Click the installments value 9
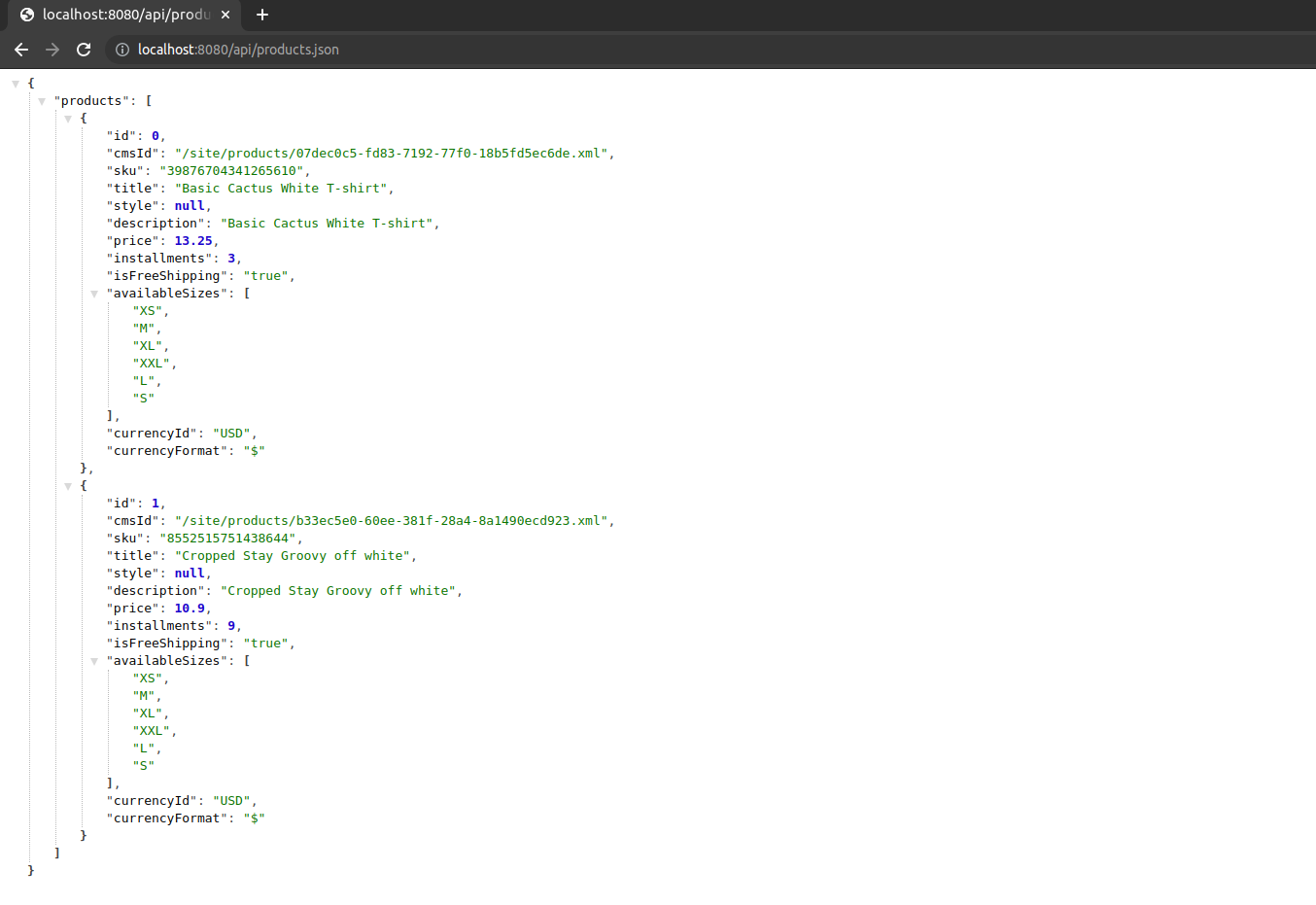The width and height of the screenshot is (1316, 905). click(231, 626)
